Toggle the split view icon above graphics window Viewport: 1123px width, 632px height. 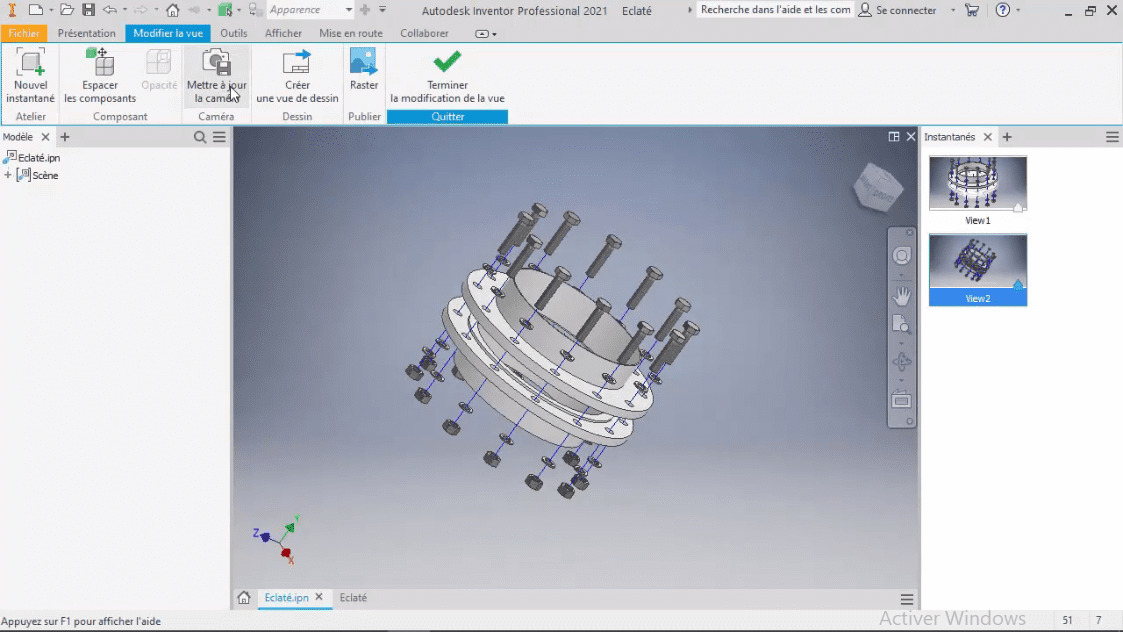pos(893,136)
